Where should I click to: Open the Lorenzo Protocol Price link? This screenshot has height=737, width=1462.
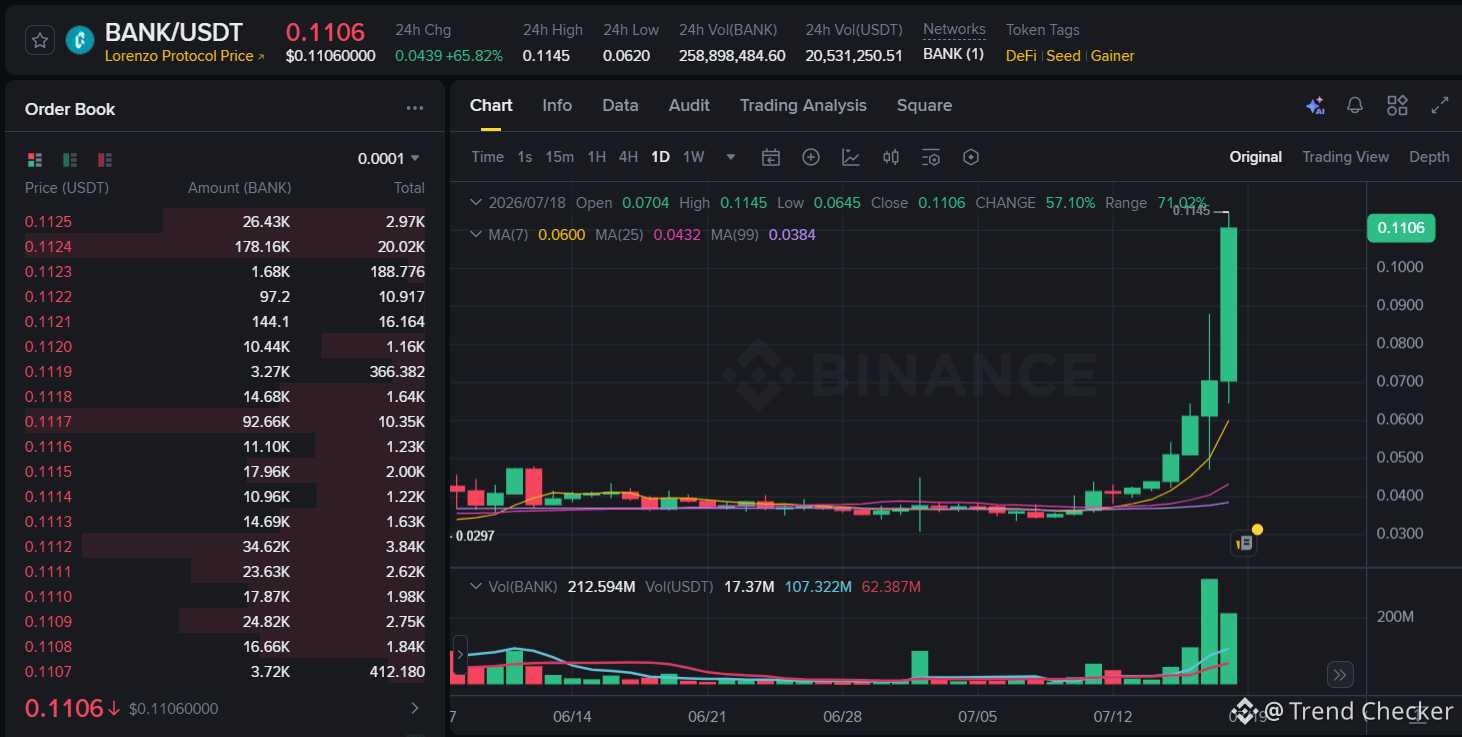(x=185, y=56)
